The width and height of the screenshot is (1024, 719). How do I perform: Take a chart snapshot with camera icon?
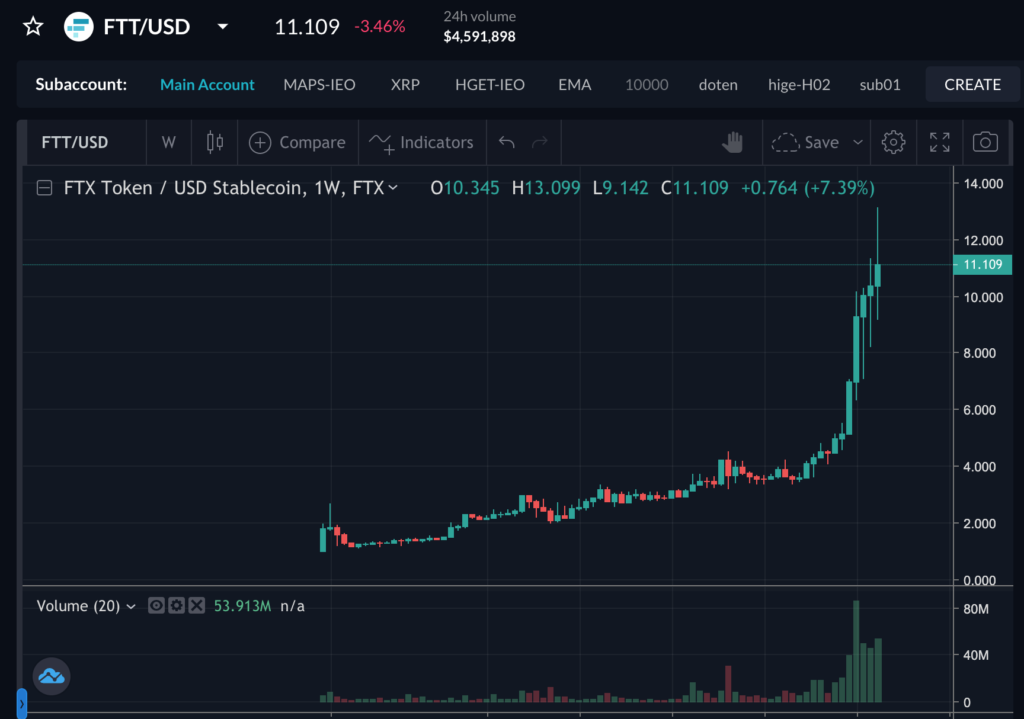985,142
